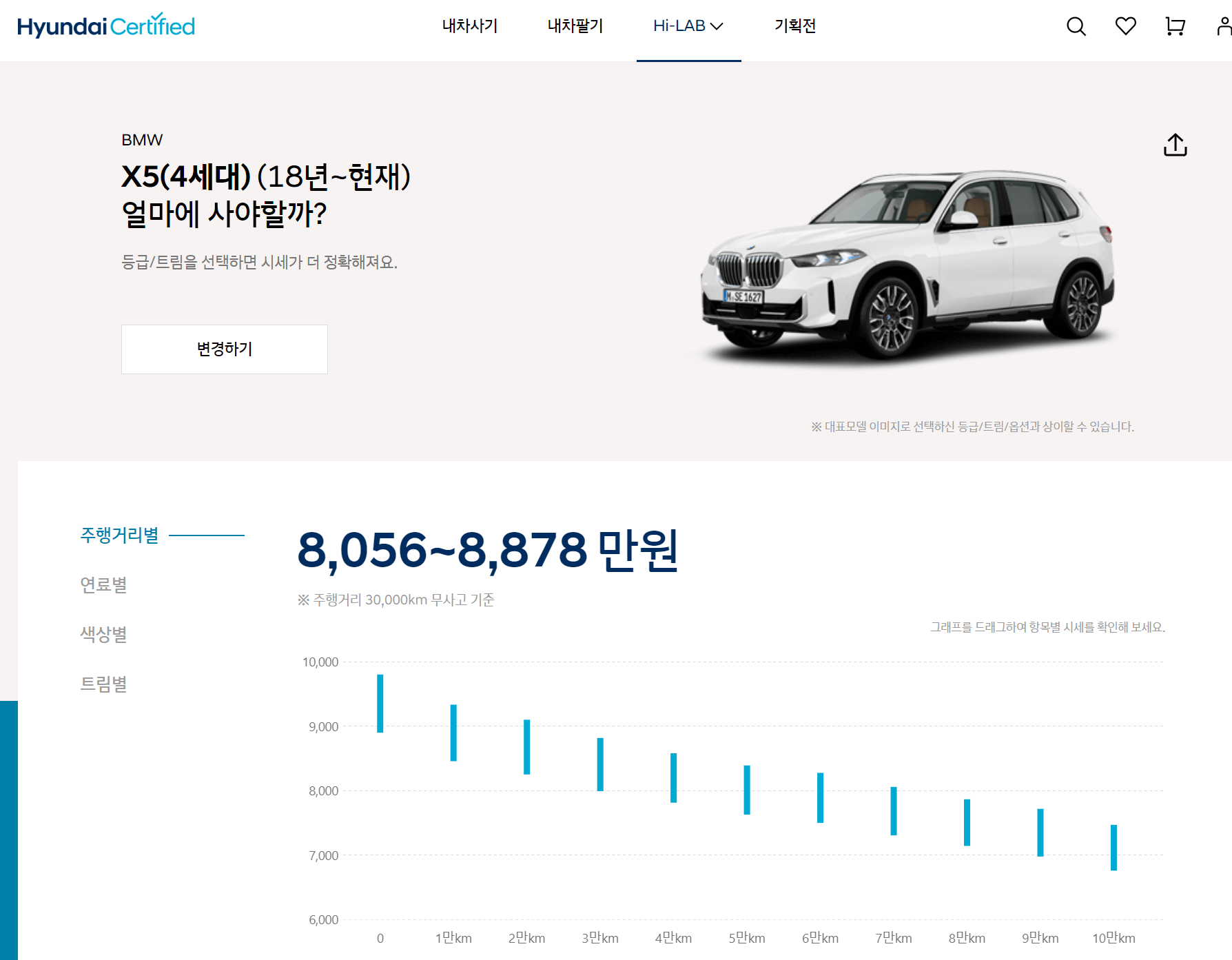Click the 그래프를 드래그하여 hint text
1232x960 pixels.
[x=1047, y=627]
